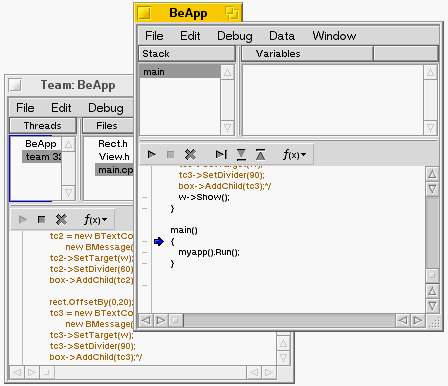Open the Debug menu in BeApp window
Screen dimensions: 448x386
235,36
